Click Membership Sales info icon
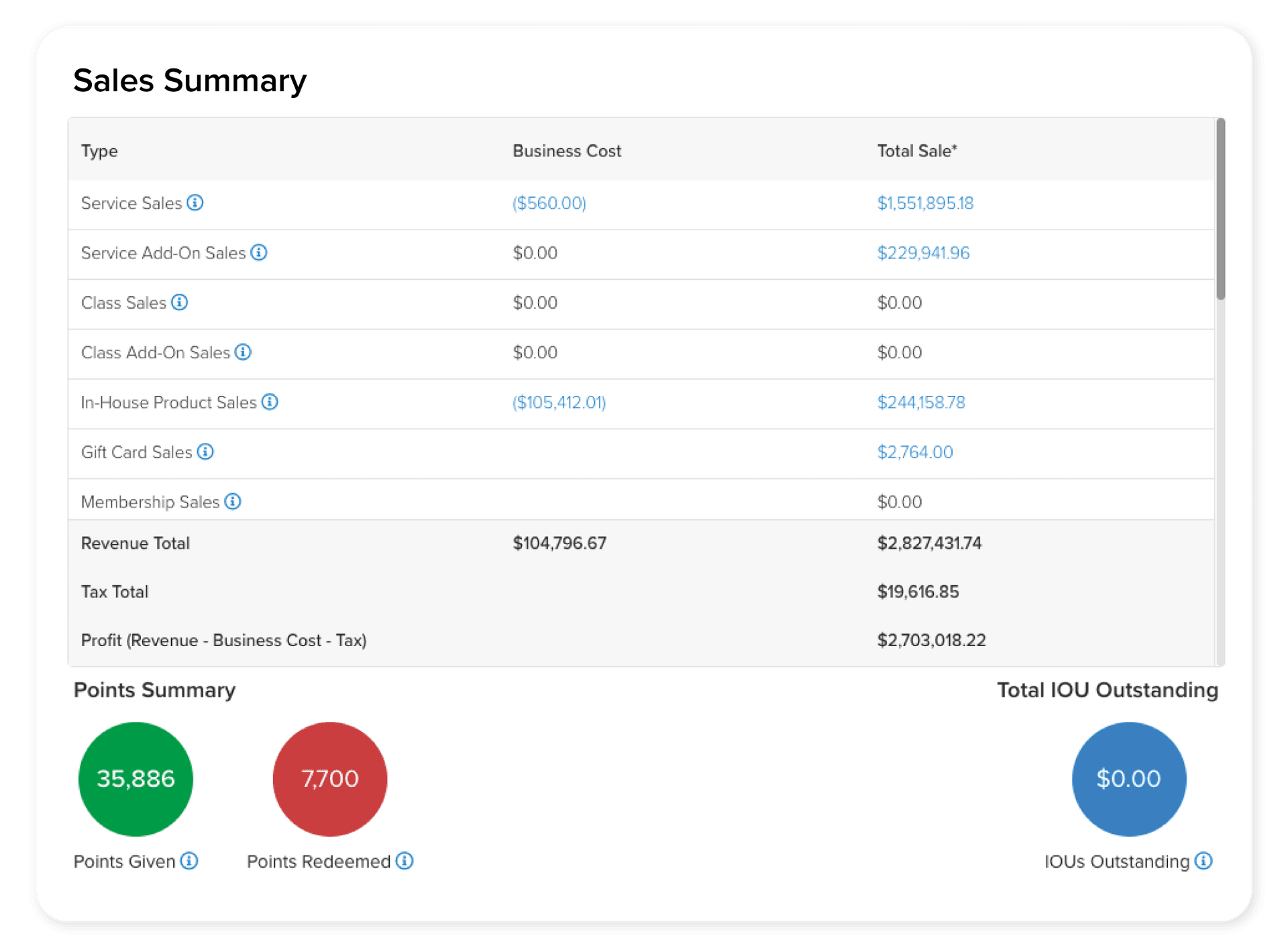1288x944 pixels. (x=233, y=501)
